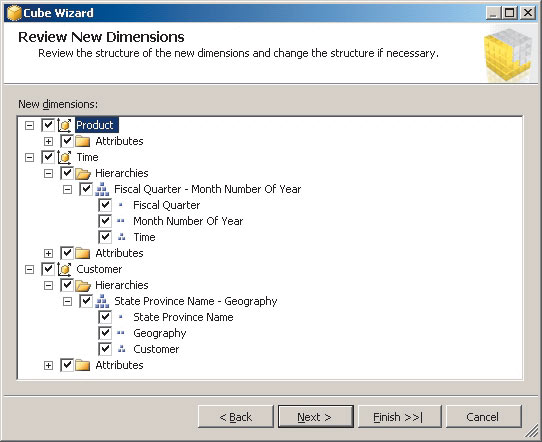Click the Finish button
542x442 pixels.
coord(400,417)
